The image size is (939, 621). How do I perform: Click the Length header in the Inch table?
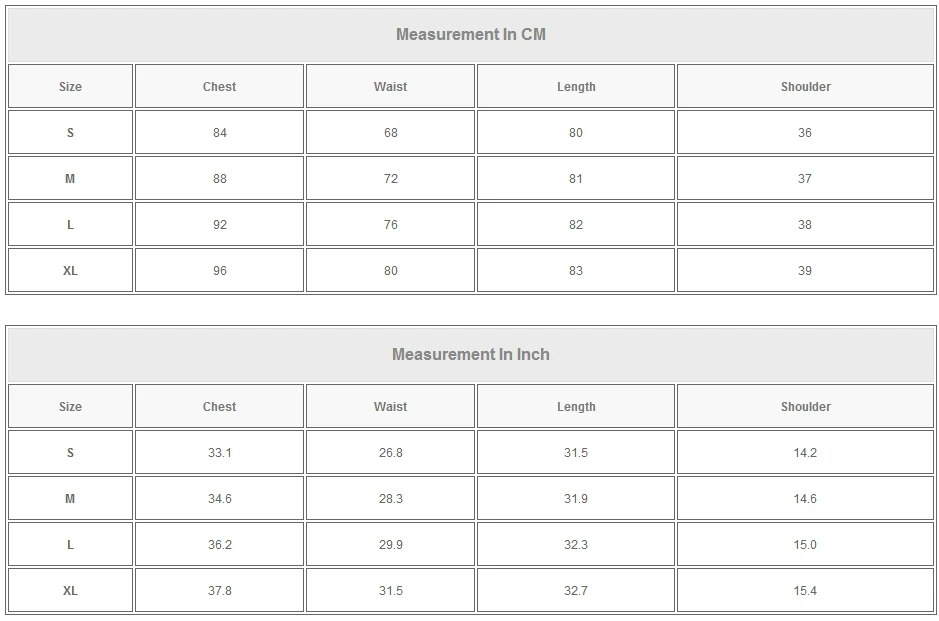pos(576,407)
